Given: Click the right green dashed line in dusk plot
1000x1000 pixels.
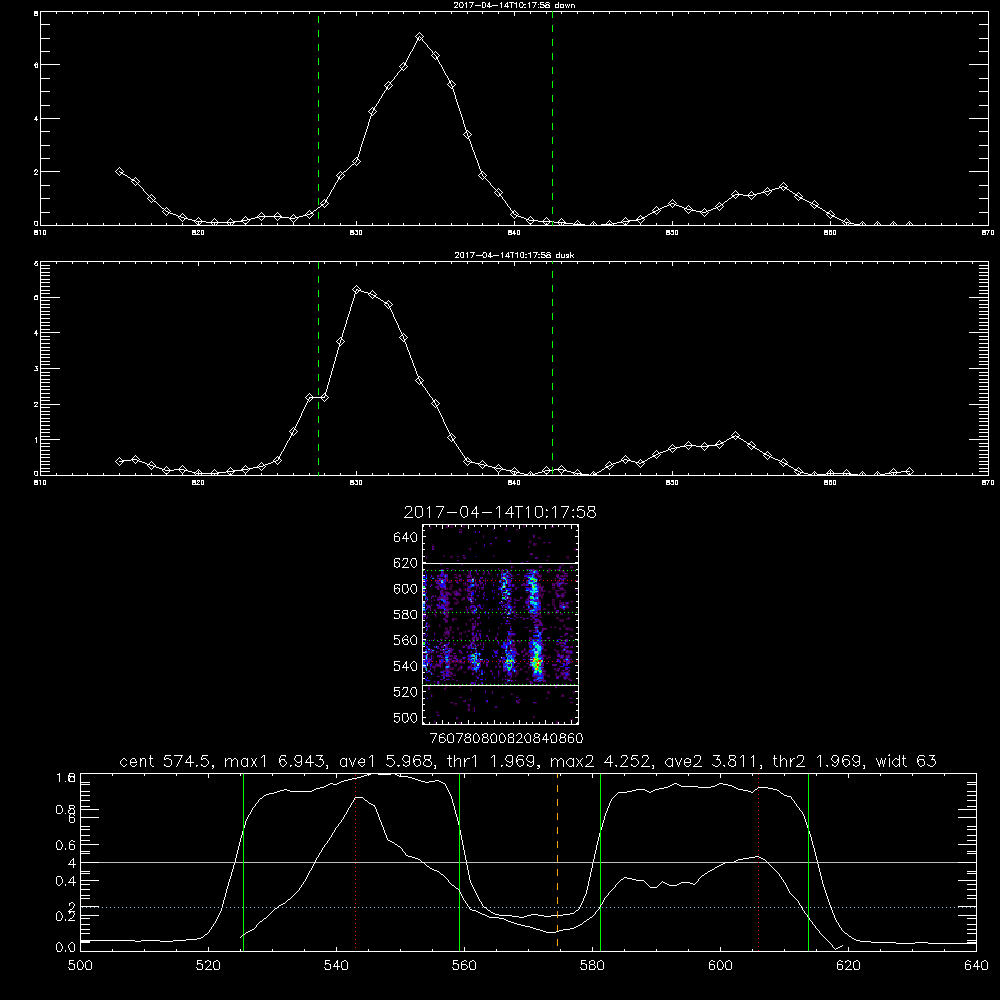Looking at the screenshot, I should click(552, 368).
